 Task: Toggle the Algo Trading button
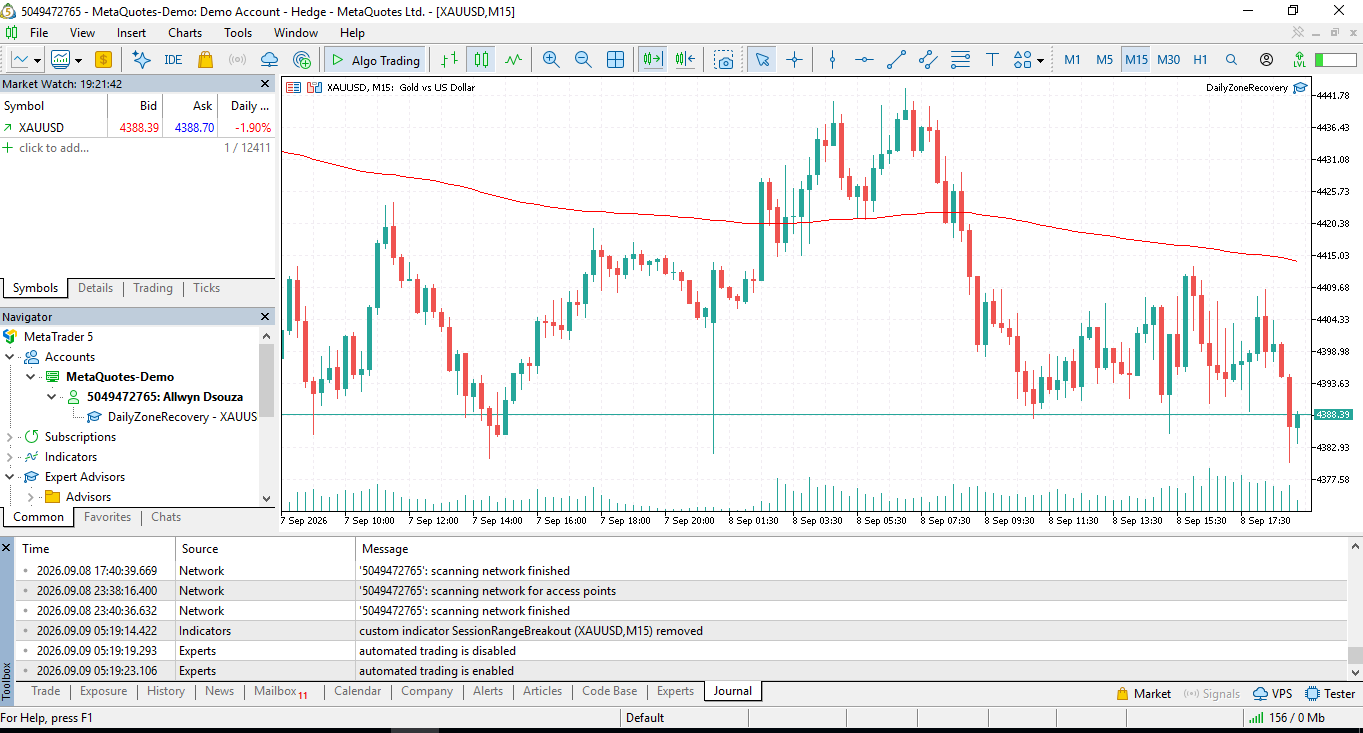point(376,60)
